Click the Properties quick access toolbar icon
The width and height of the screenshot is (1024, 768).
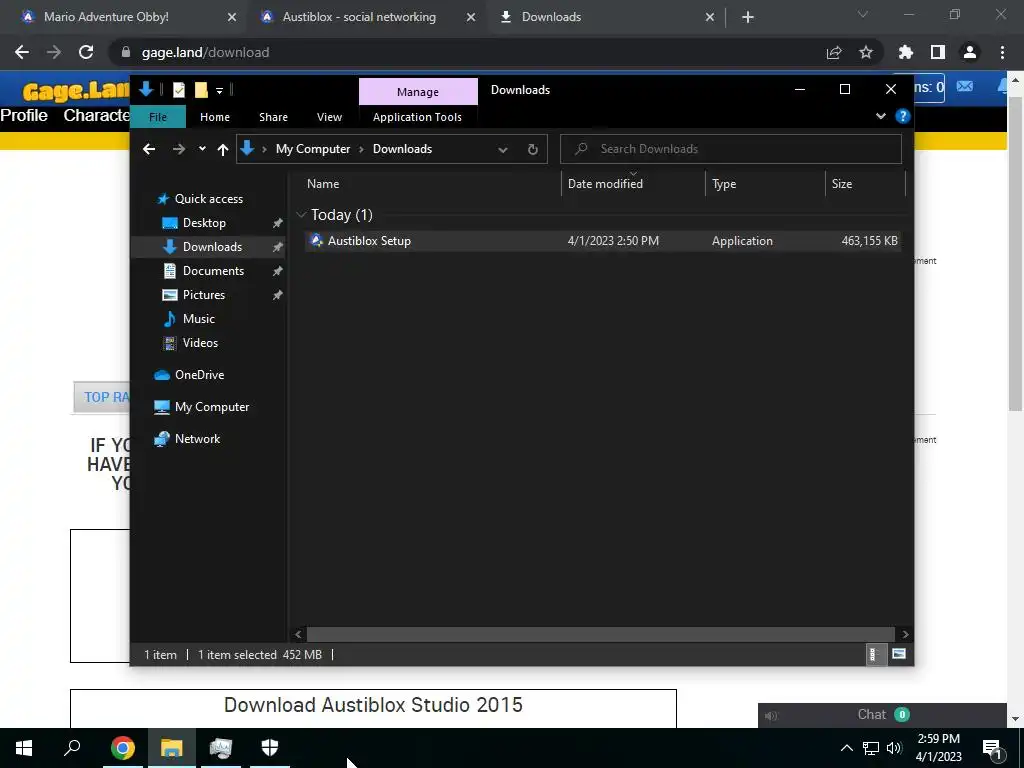point(179,90)
